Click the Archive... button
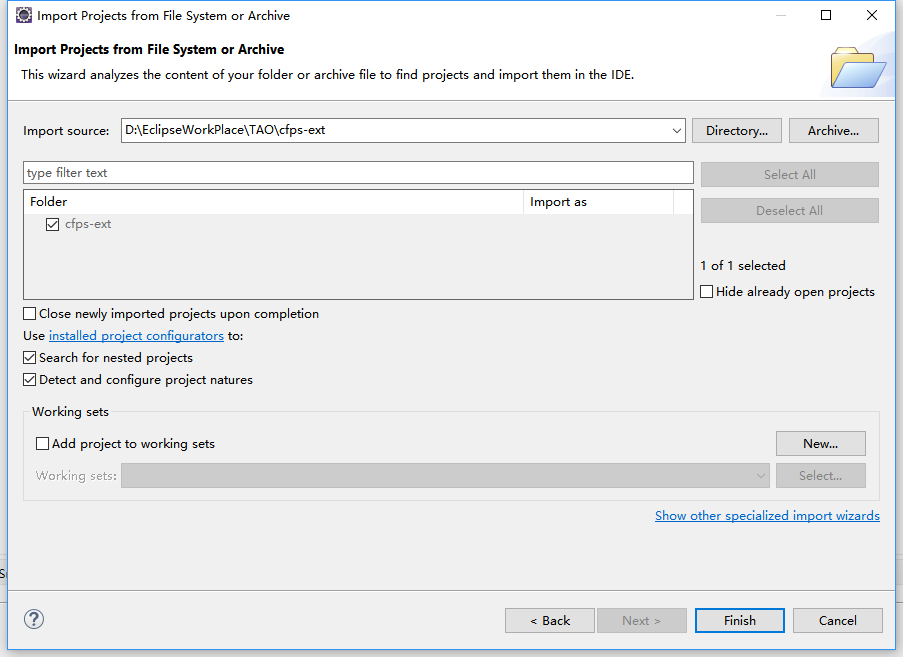Image resolution: width=903 pixels, height=657 pixels. 833,131
